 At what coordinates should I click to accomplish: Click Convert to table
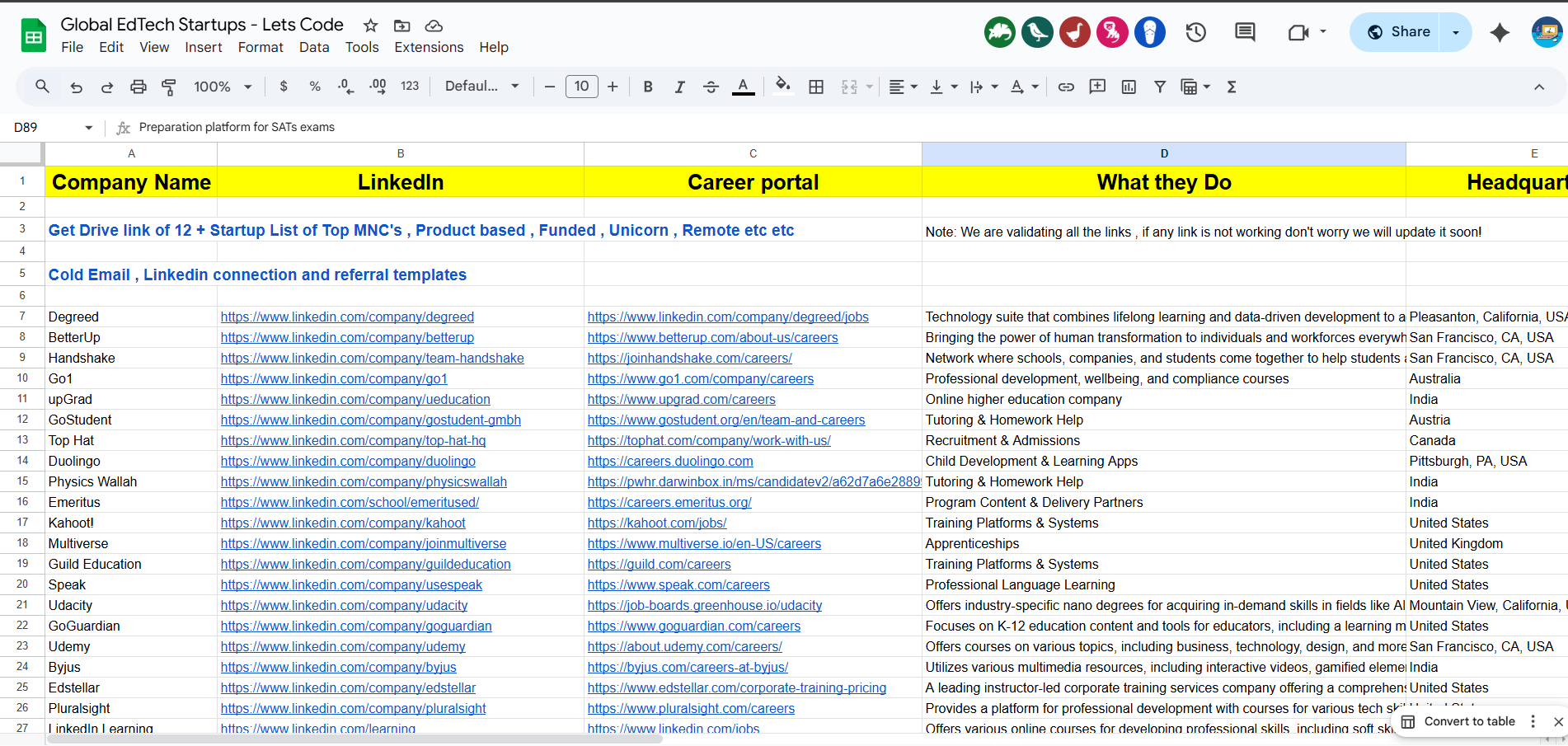click(1459, 721)
